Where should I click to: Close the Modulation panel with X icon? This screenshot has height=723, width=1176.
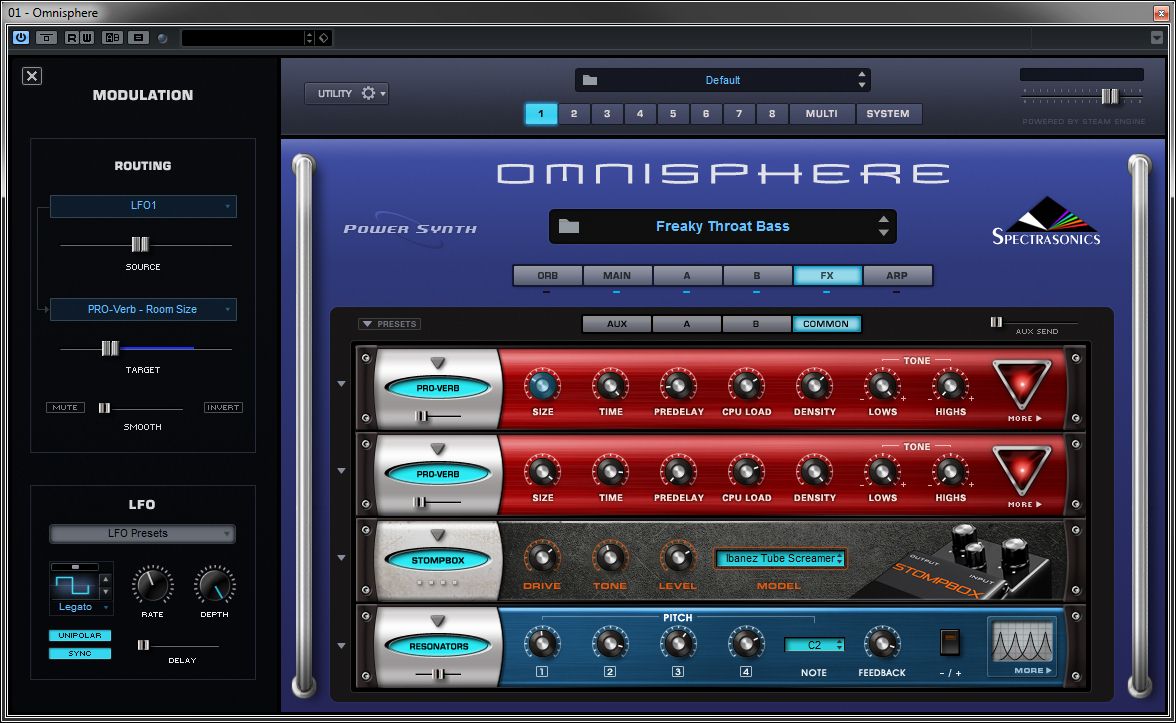32,76
